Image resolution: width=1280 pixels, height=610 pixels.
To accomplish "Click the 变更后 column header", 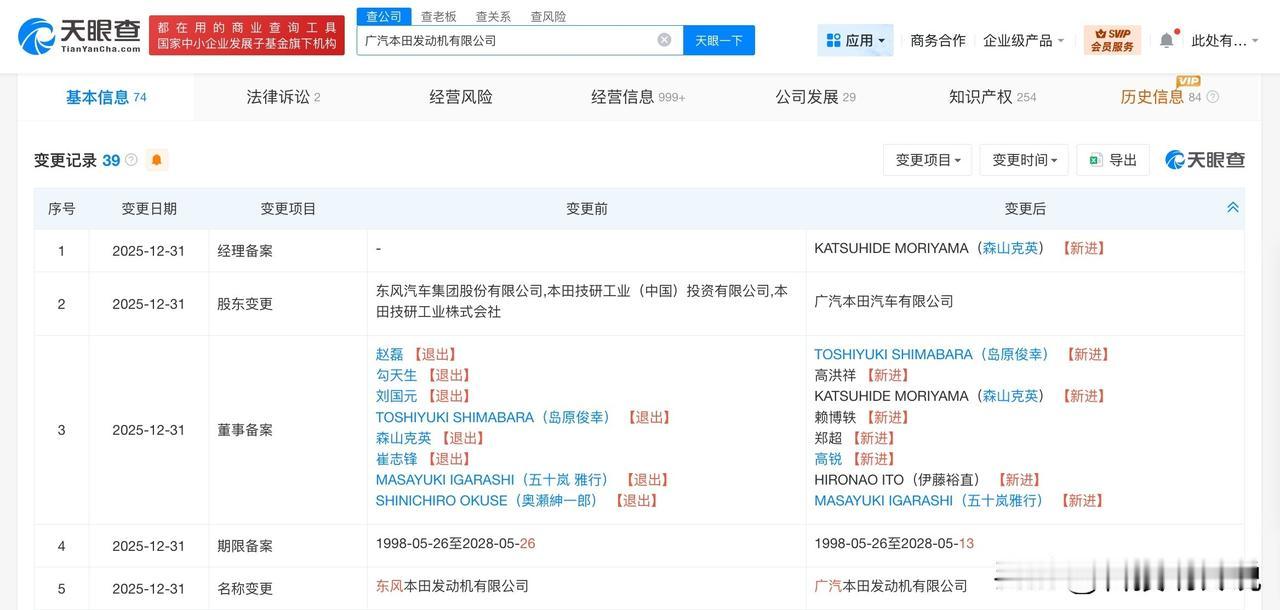I will click(x=1025, y=208).
